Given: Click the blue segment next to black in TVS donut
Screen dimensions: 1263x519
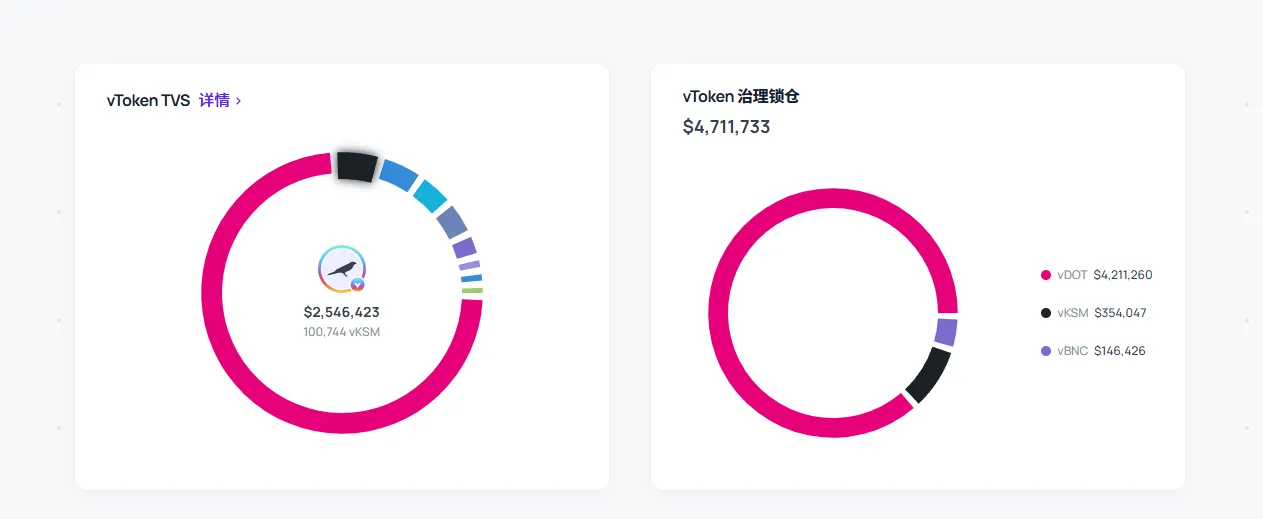Looking at the screenshot, I should (x=398, y=175).
